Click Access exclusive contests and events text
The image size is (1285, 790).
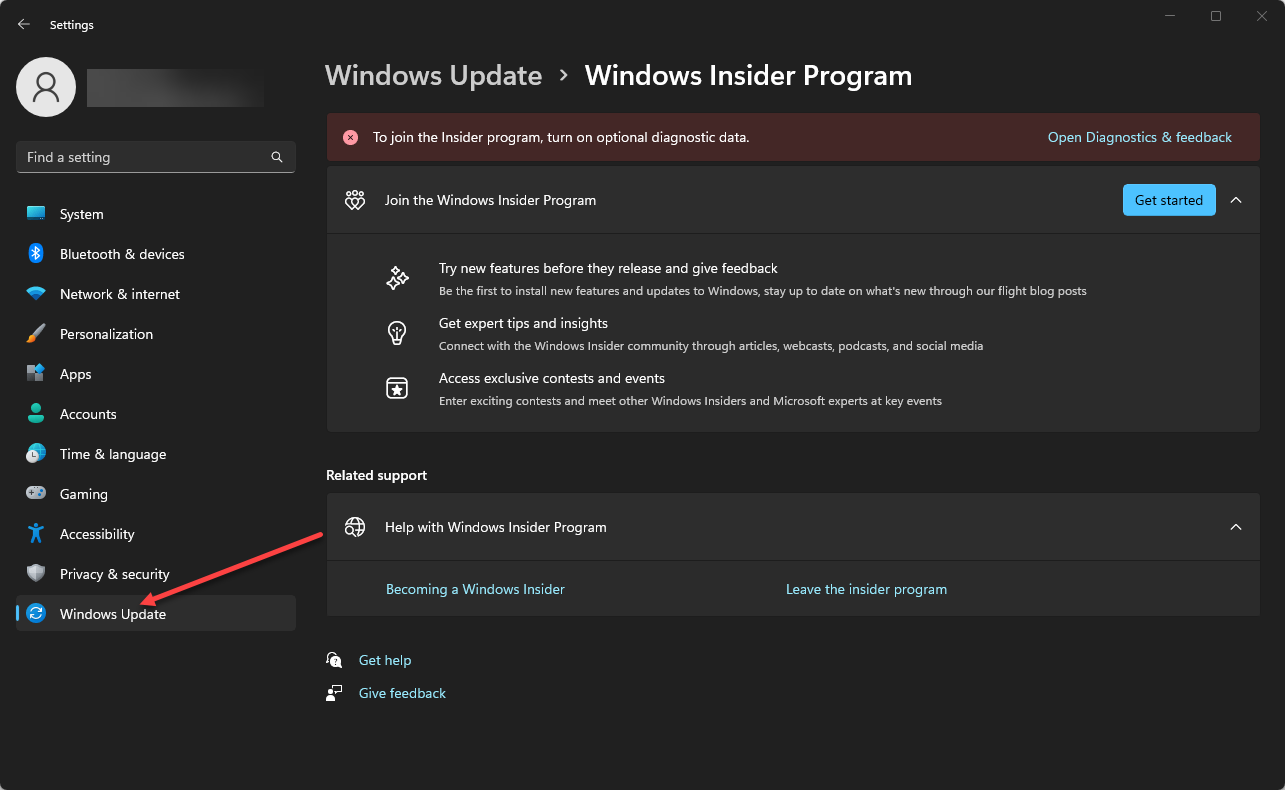pos(552,378)
